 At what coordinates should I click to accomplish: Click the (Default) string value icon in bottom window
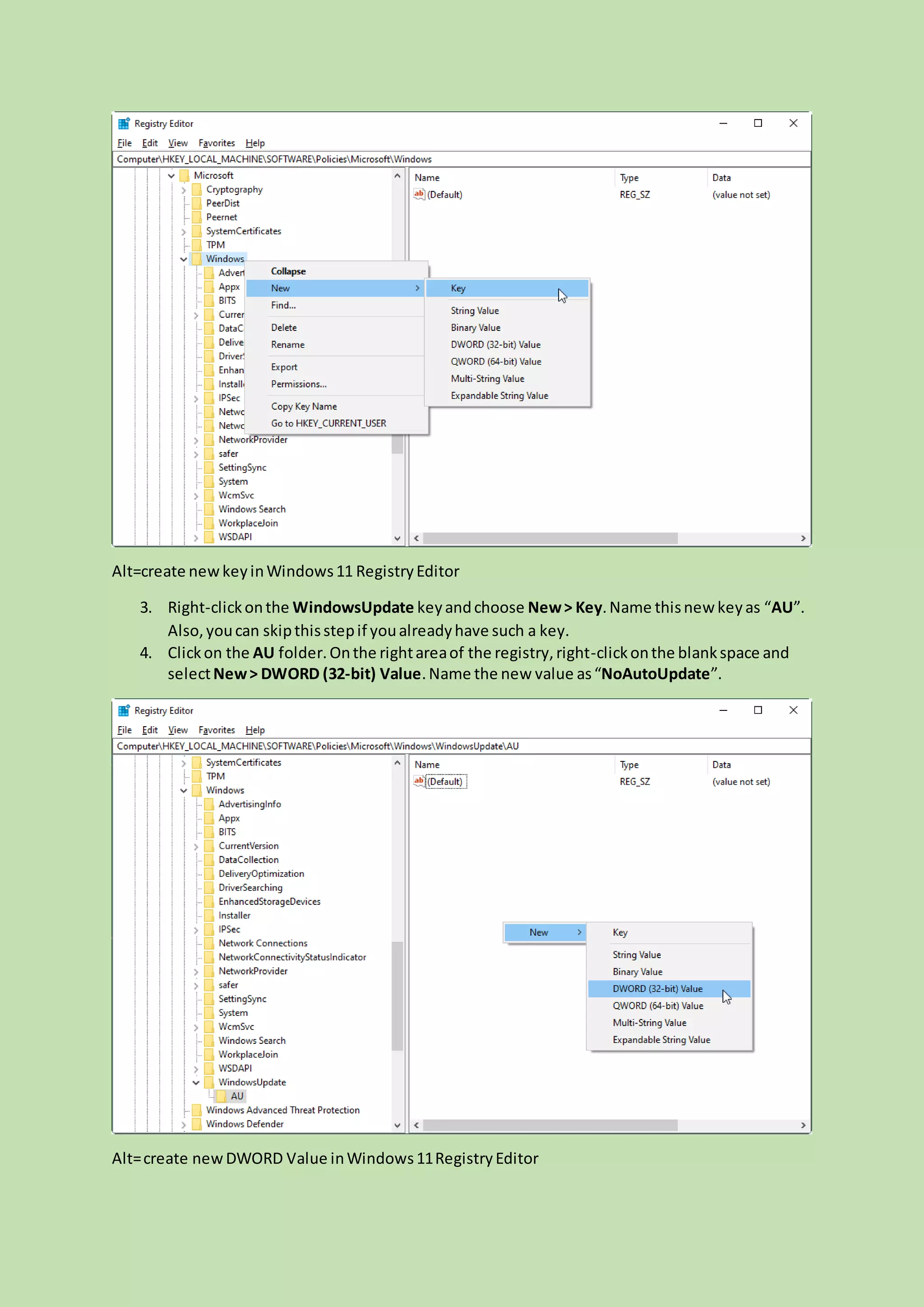click(x=419, y=781)
